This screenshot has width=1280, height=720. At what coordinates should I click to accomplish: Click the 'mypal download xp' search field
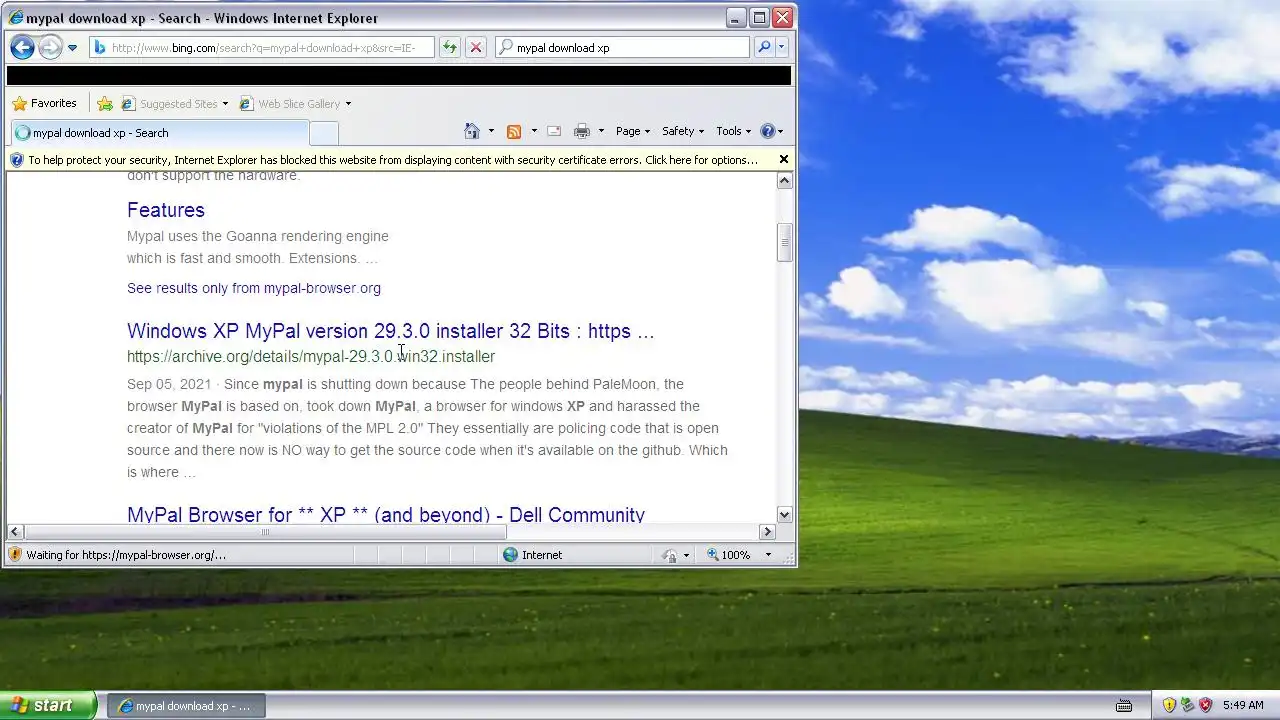click(x=622, y=47)
